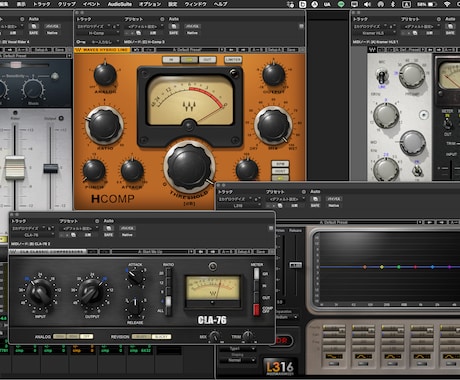Click the Save button in H-Comp Waves toolbar
Viewport: 460px width, 380px height.
point(291,50)
